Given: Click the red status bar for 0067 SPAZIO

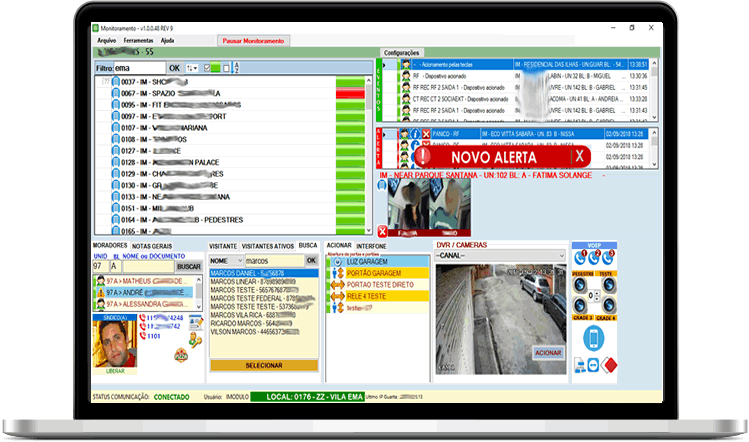Looking at the screenshot, I should tap(351, 92).
